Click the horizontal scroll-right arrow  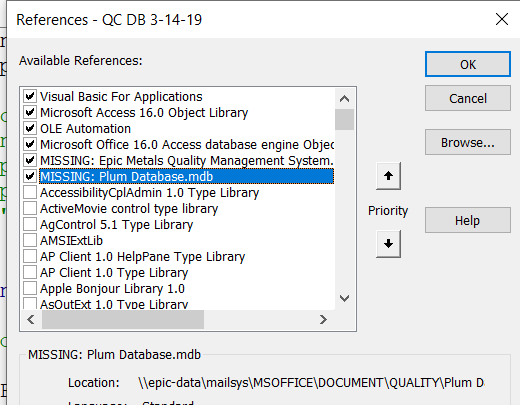[x=323, y=319]
